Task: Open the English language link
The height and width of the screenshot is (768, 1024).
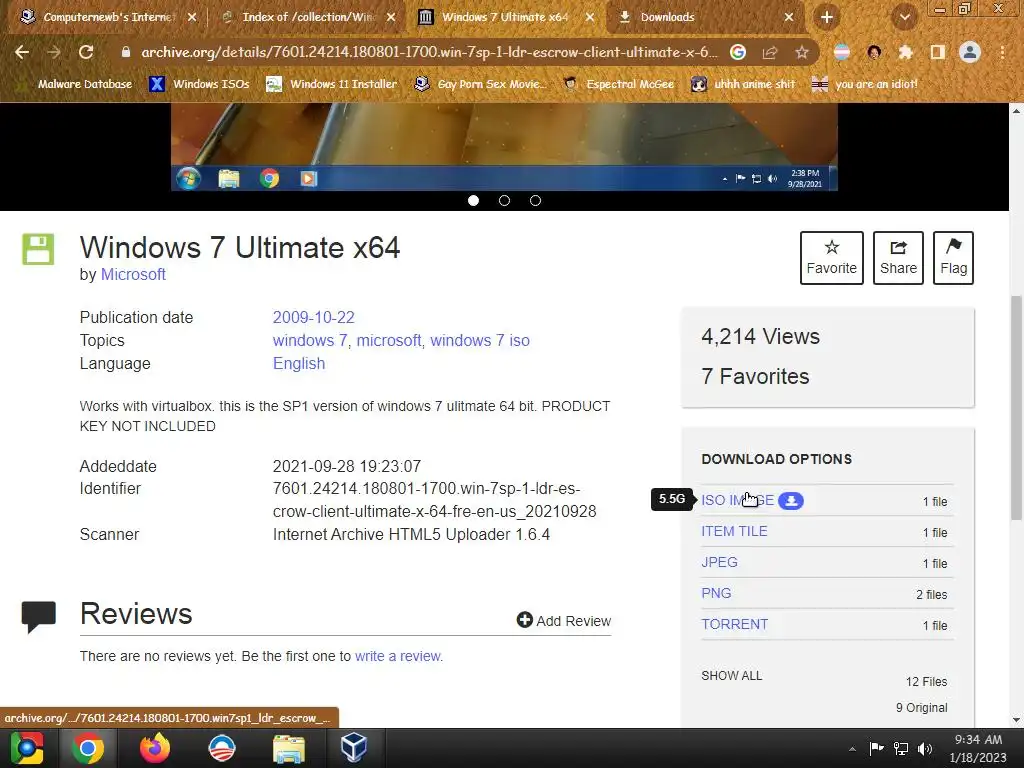Action: pos(298,363)
